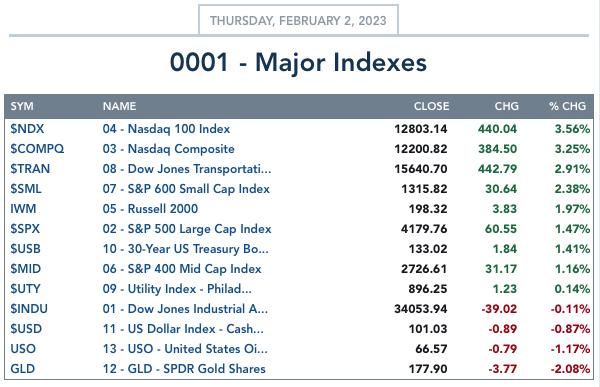Open 04 - Nasdaq 100 Index
This screenshot has height=387, width=600.
click(x=166, y=129)
